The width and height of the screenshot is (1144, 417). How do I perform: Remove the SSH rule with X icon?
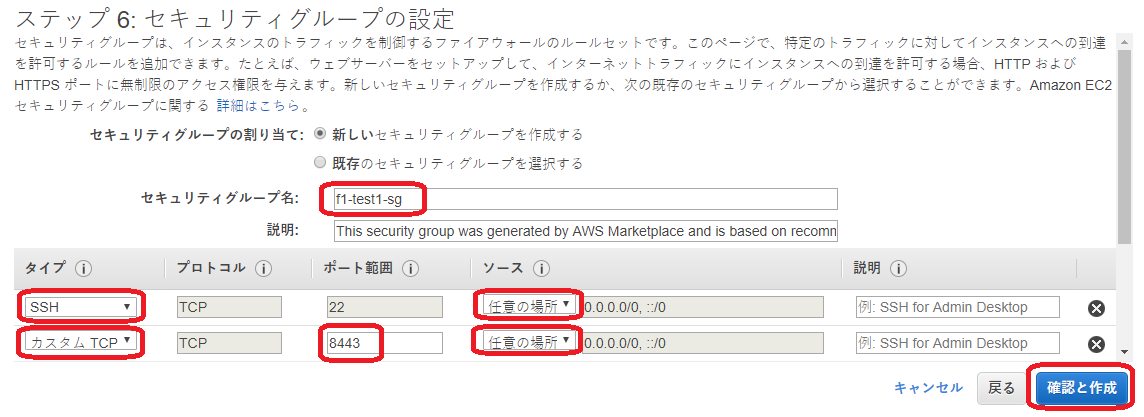pyautogui.click(x=1096, y=308)
